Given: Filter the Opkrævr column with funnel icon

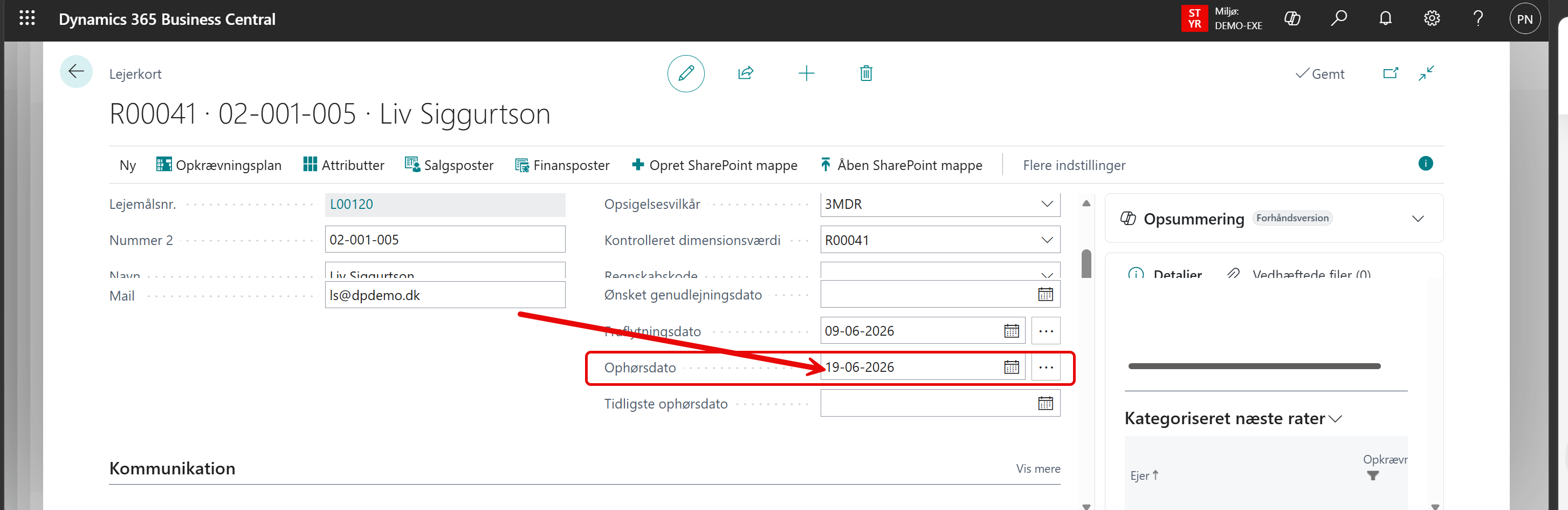Looking at the screenshot, I should [x=1373, y=476].
